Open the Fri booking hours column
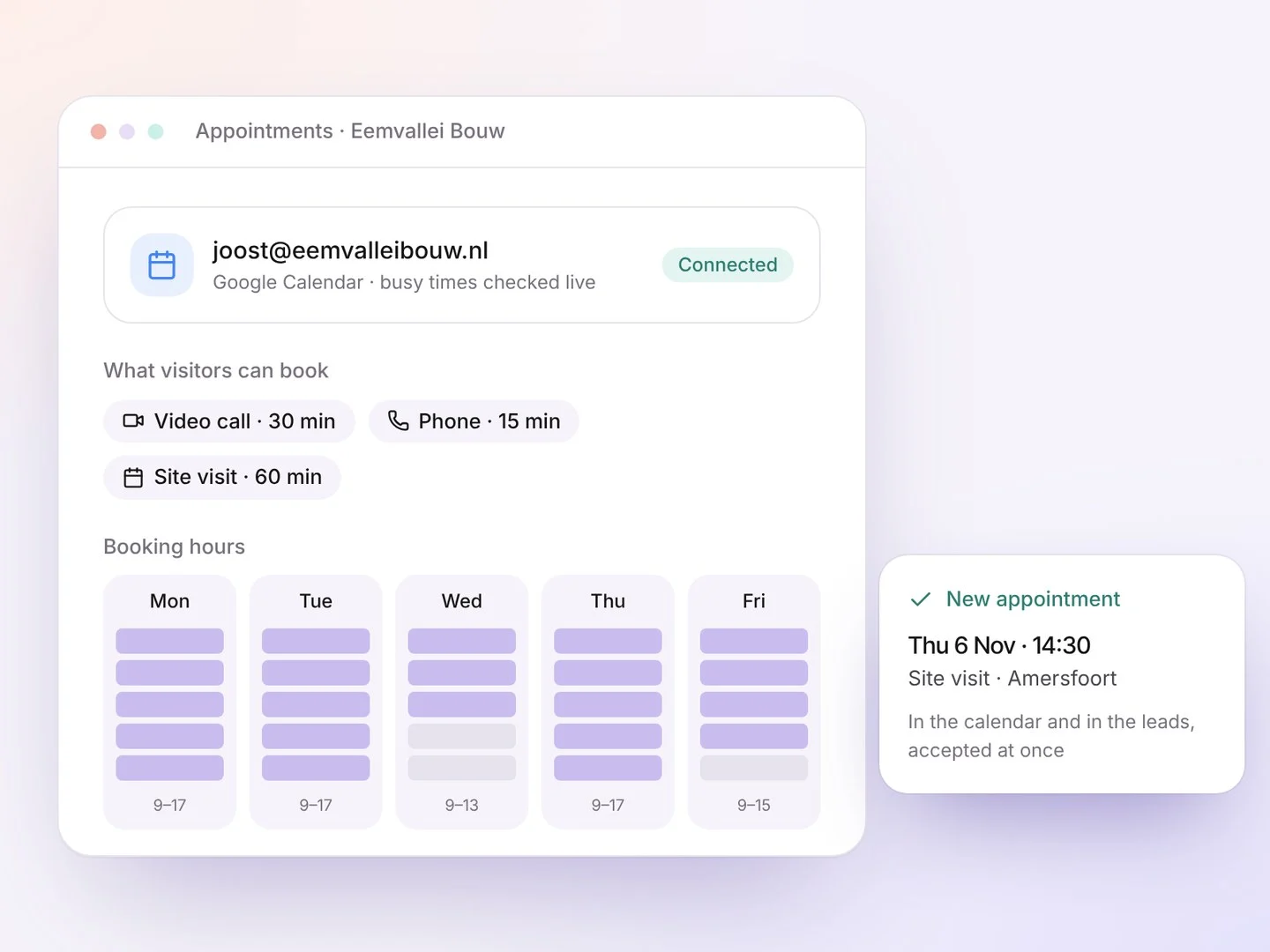The height and width of the screenshot is (952, 1270). [x=754, y=702]
